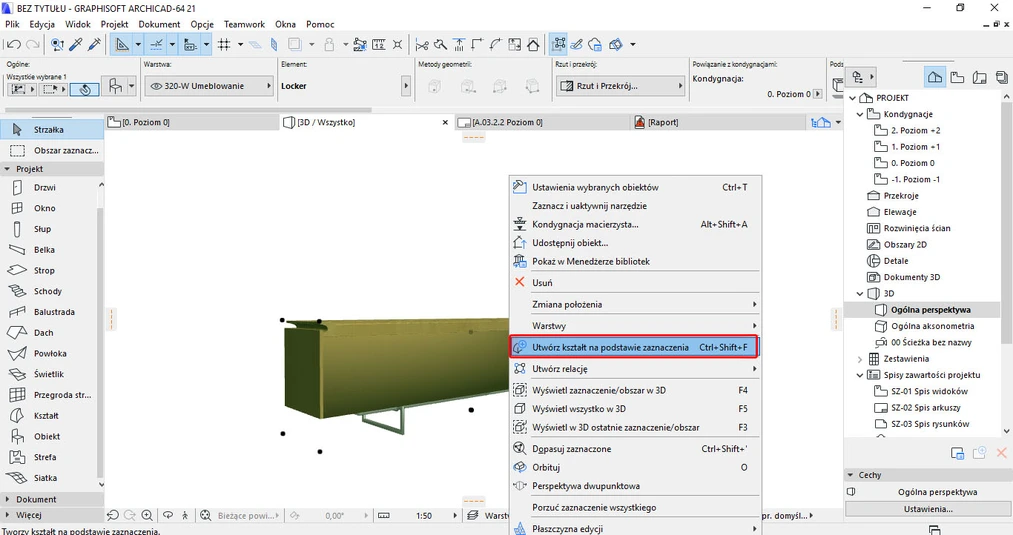This screenshot has width=1013, height=535.
Task: Click the inject parameters syringe icon
Action: [94, 45]
